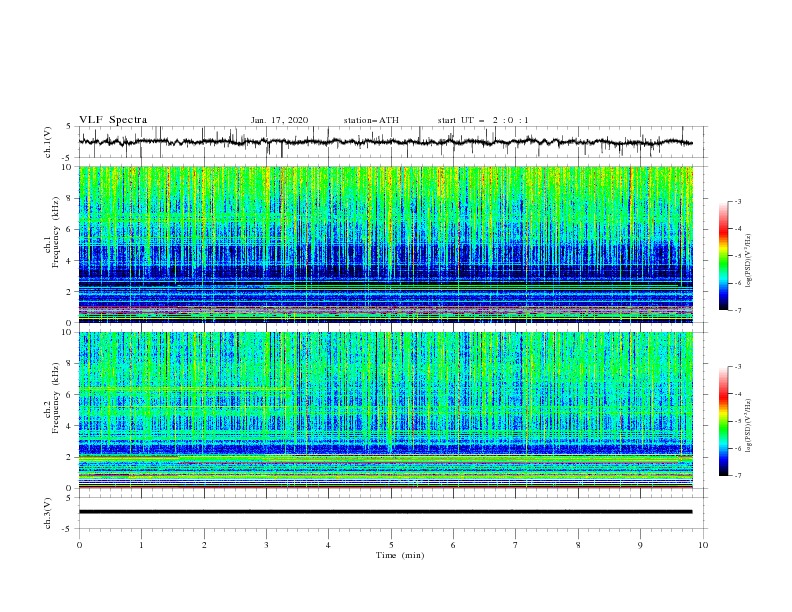Screen dimensions: 792x612
Task: Click the time axis tick label "7"
Action: tap(516, 545)
